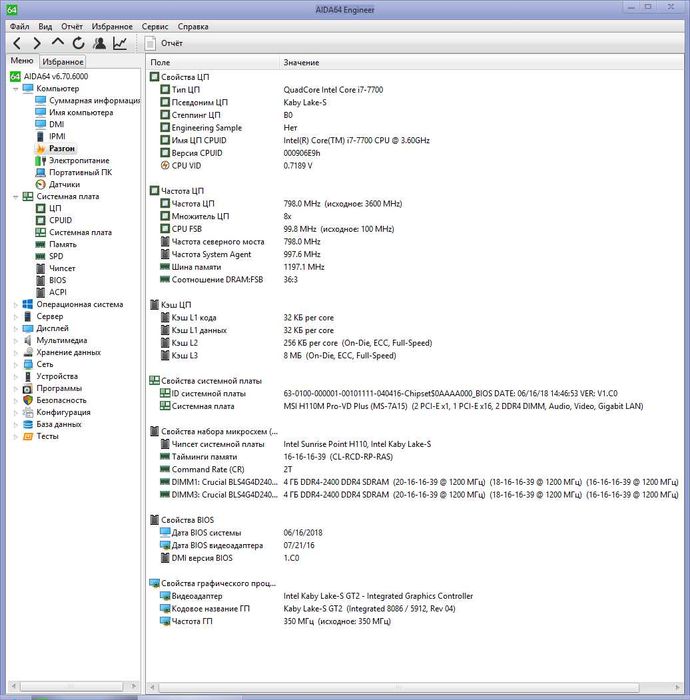Click the Конфигурация icon in tree
Screen dimensions: 690x700
(28, 412)
